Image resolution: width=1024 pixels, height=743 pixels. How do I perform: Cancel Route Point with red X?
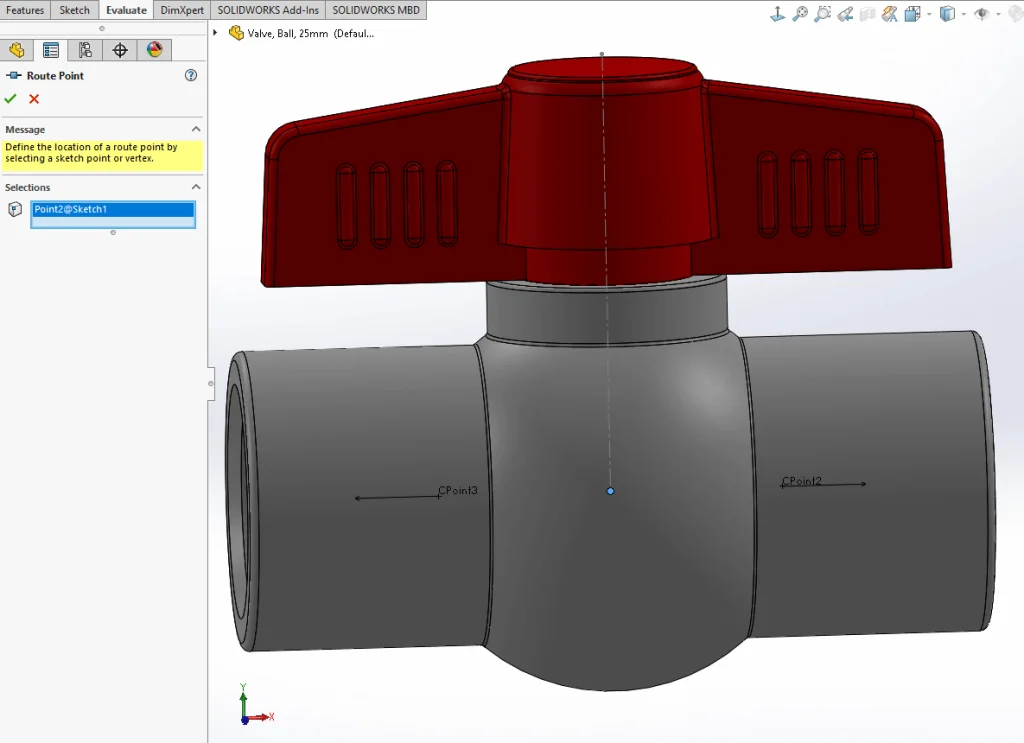pyautogui.click(x=34, y=98)
